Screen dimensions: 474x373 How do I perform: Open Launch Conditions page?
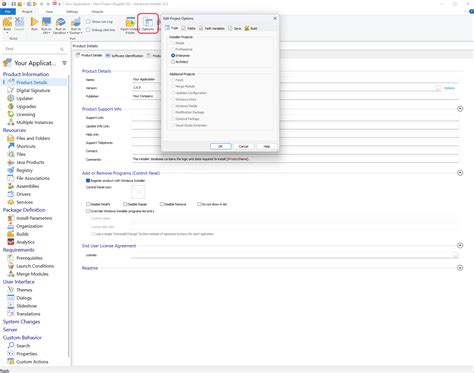(x=35, y=266)
